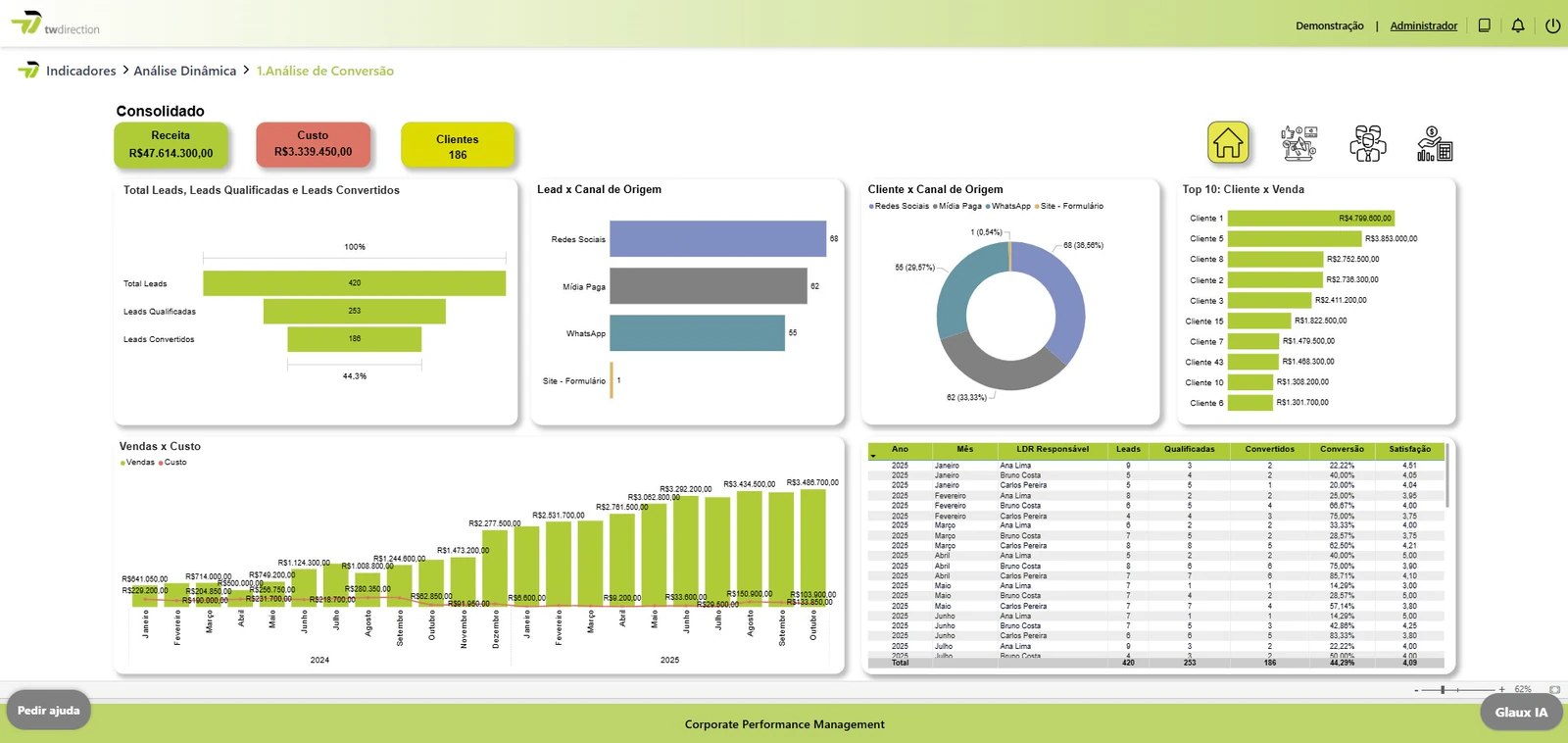Click the zoom in plus button
The image size is (1568, 743).
1501,690
